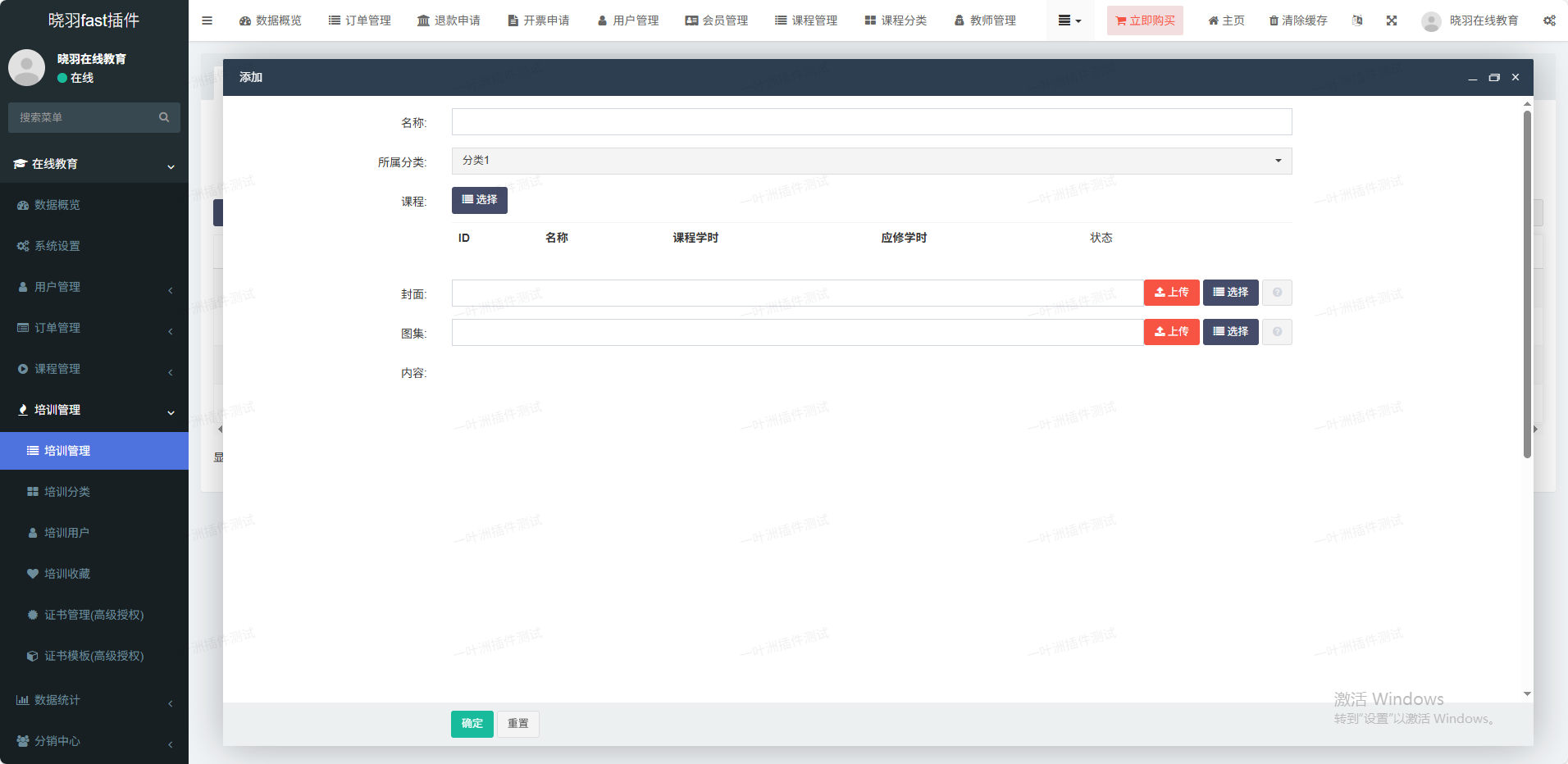
Task: Click the language switch icon
Action: point(1357,20)
